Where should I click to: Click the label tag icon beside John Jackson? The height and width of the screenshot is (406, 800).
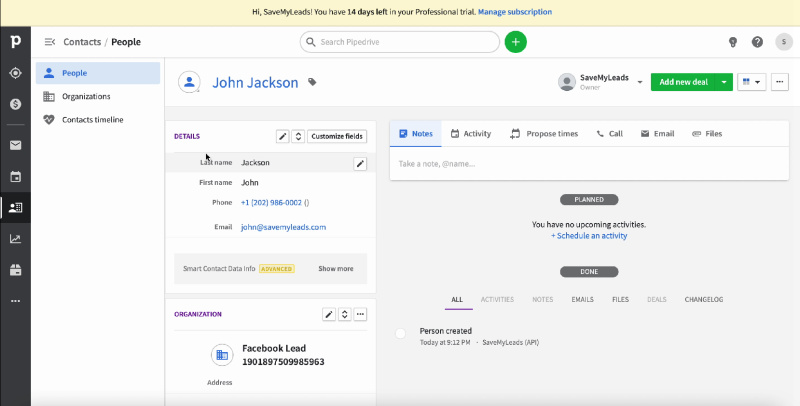312,82
